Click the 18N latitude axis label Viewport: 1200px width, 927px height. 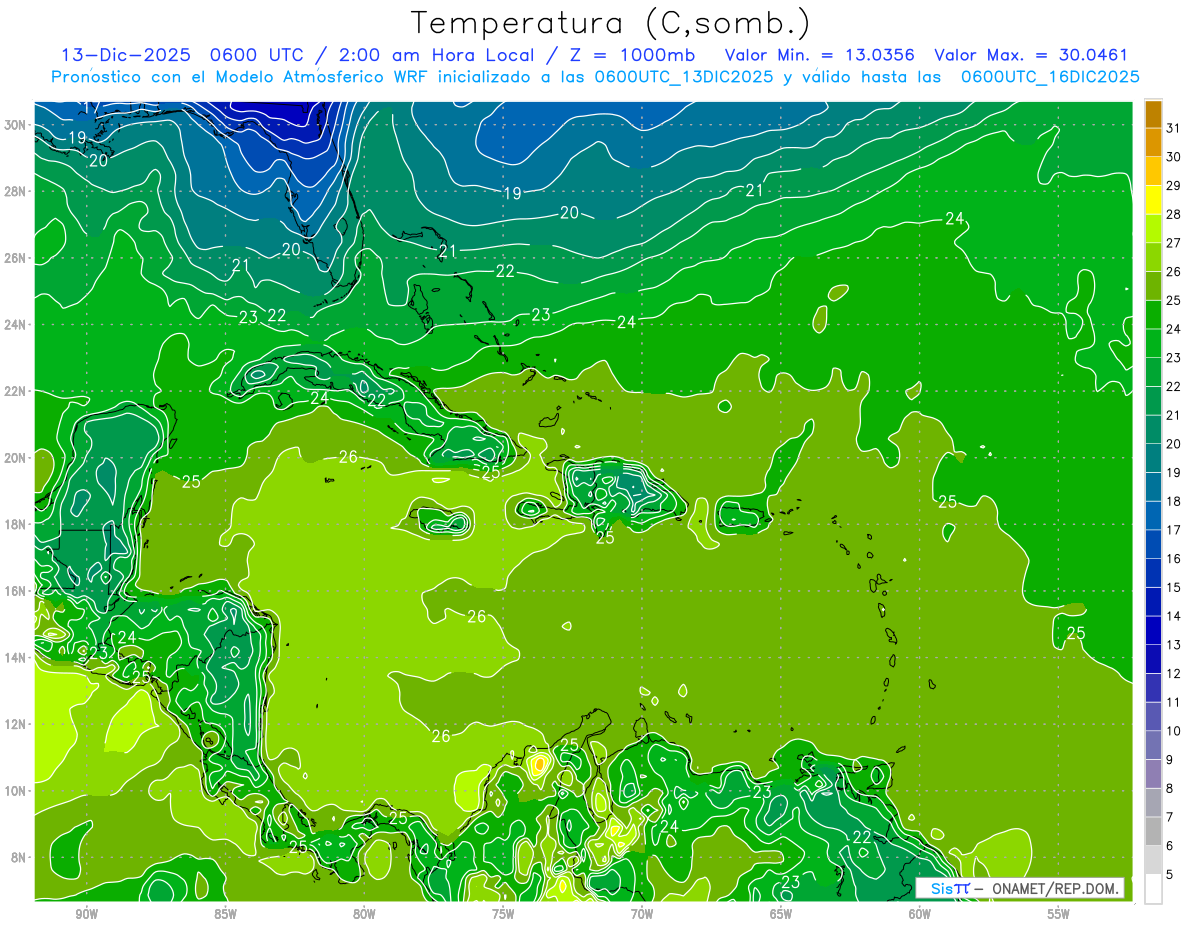tap(15, 524)
